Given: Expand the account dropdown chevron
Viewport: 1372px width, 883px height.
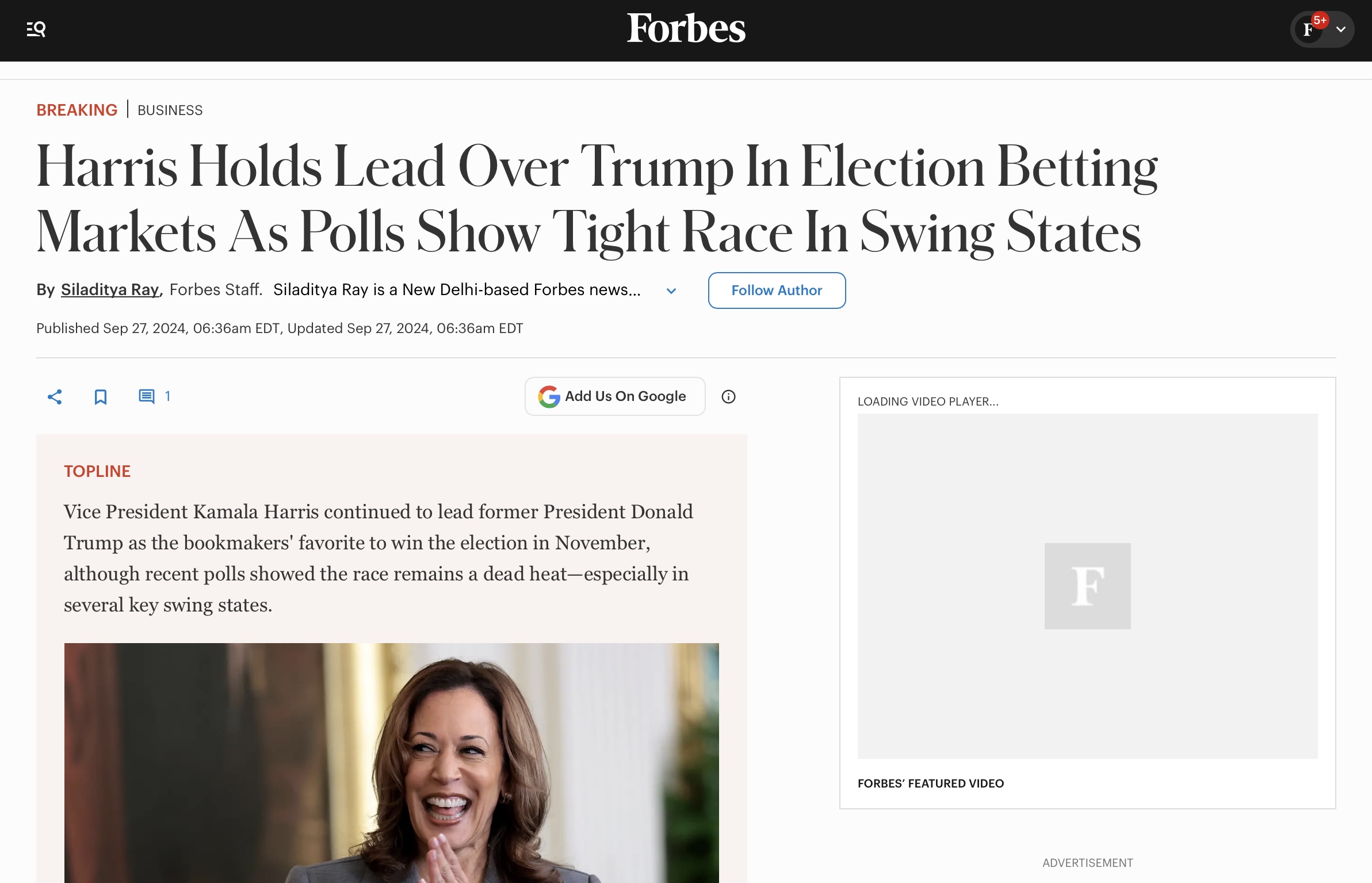Looking at the screenshot, I should click(1341, 29).
